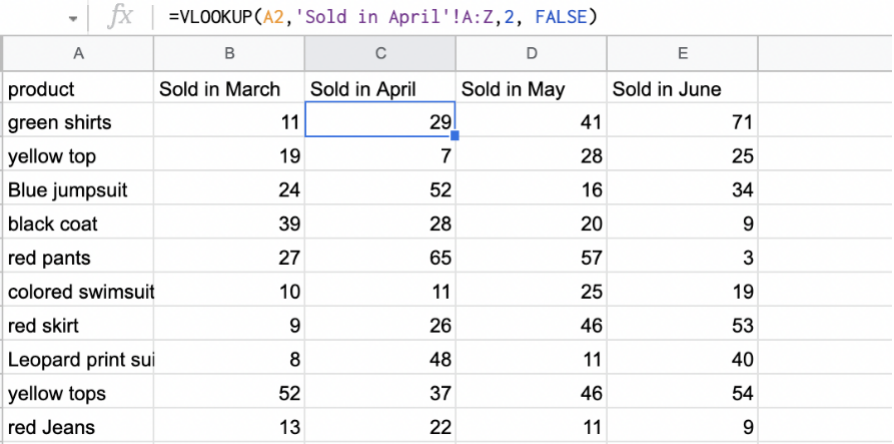
Task: Select the "red Jeans" cell
Action: tap(79, 427)
